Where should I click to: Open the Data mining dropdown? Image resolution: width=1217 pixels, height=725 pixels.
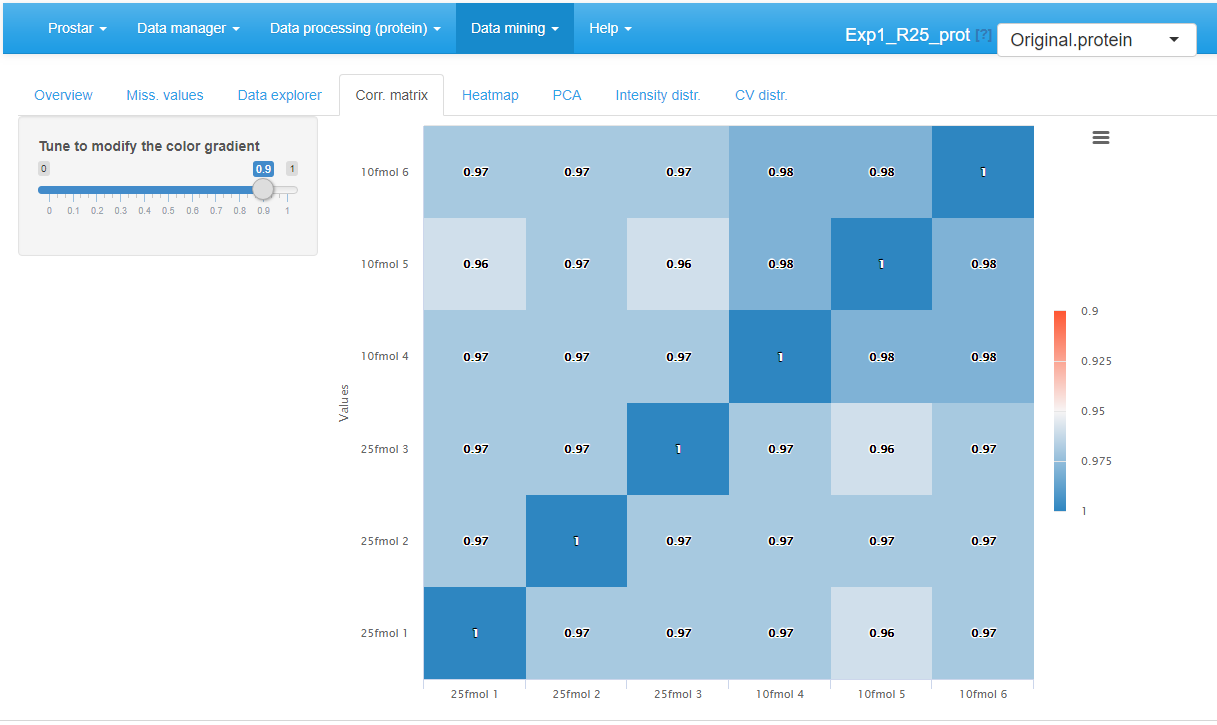pyautogui.click(x=514, y=28)
